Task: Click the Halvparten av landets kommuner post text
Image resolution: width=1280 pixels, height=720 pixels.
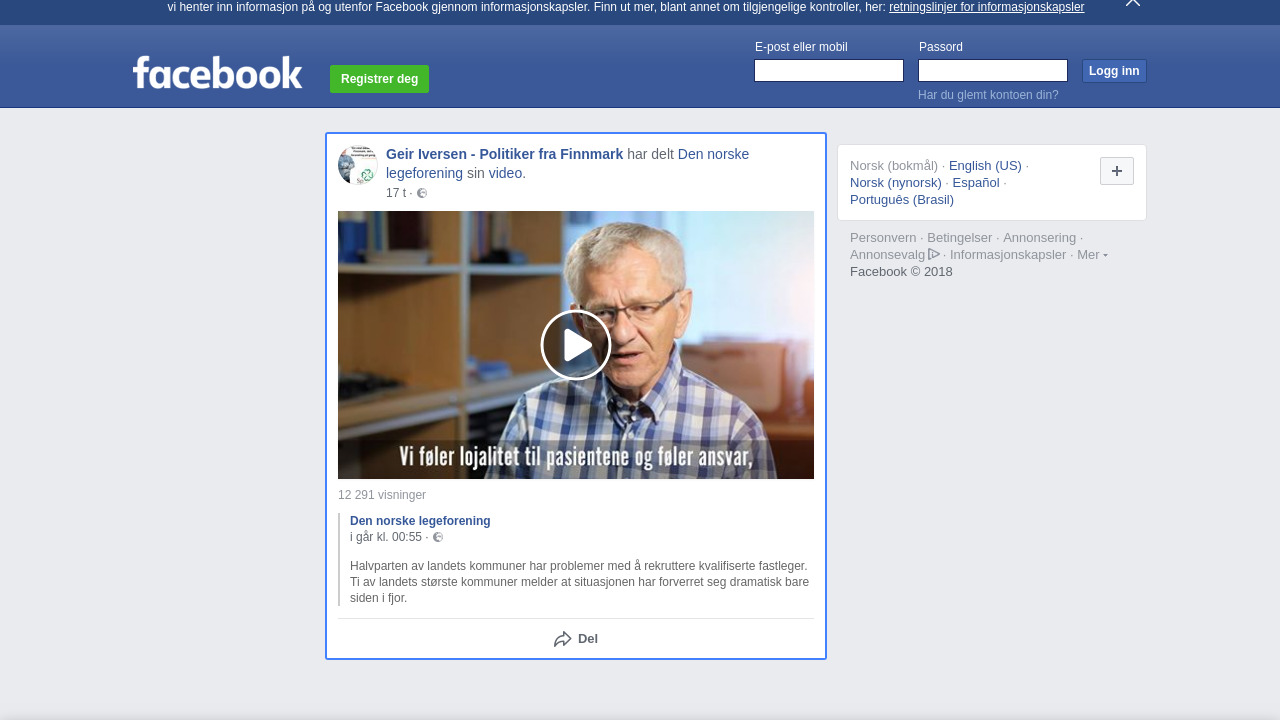Action: click(x=580, y=582)
